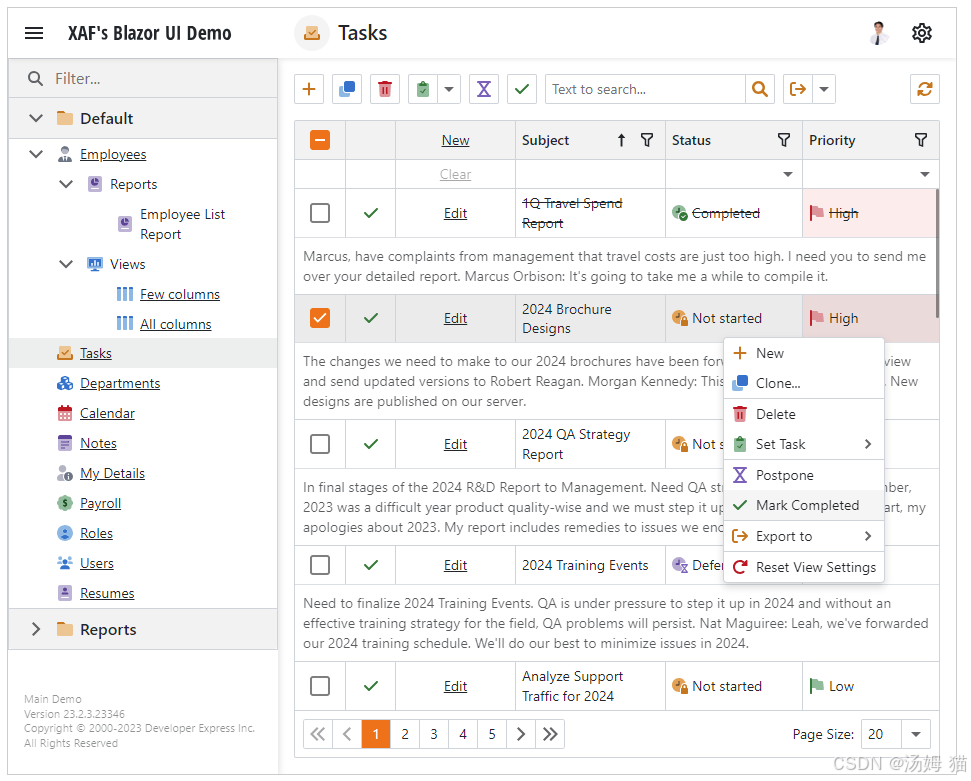This screenshot has height=781, width=971.
Task: Click Edit for 2024 Brochure Designs
Action: [455, 318]
